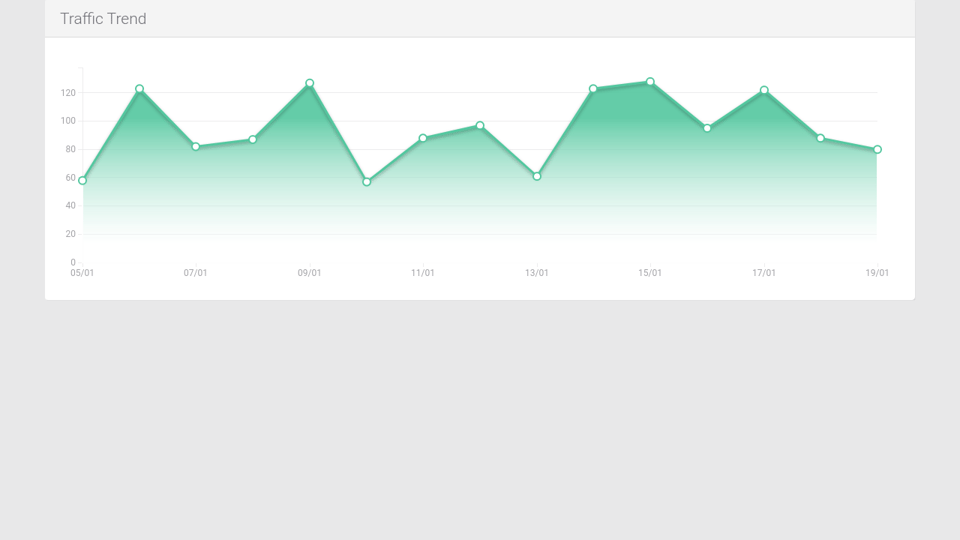This screenshot has height=540, width=960.
Task: Click the 18/01 data point marker
Action: tap(820, 138)
